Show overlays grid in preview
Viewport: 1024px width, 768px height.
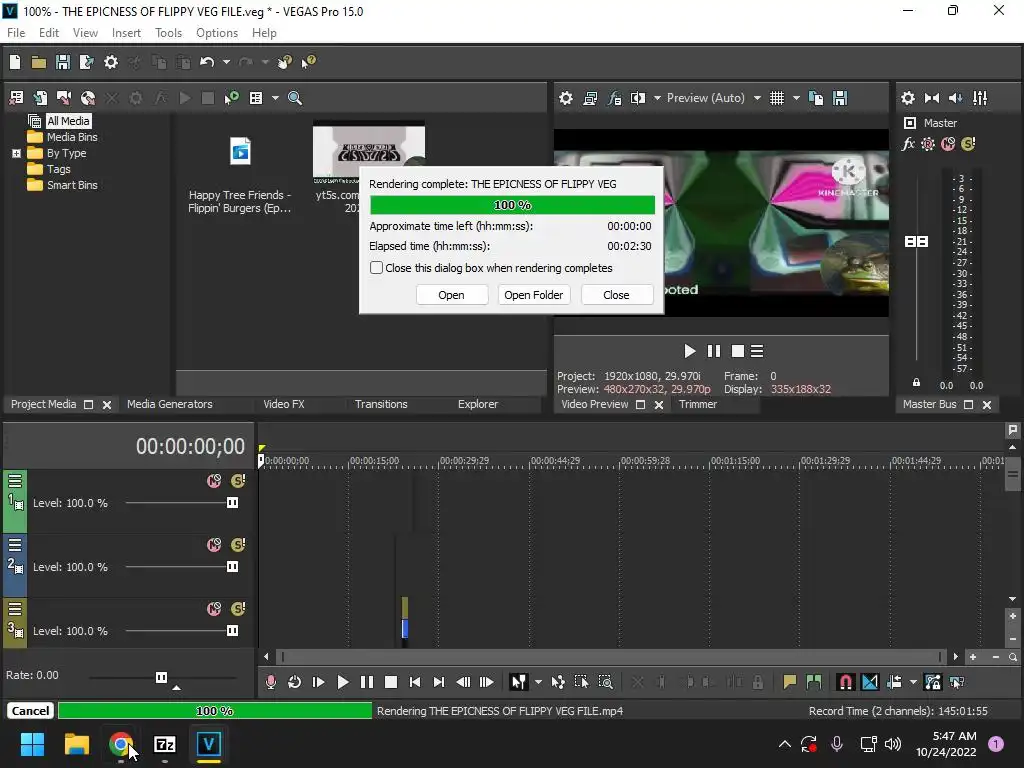pos(776,98)
